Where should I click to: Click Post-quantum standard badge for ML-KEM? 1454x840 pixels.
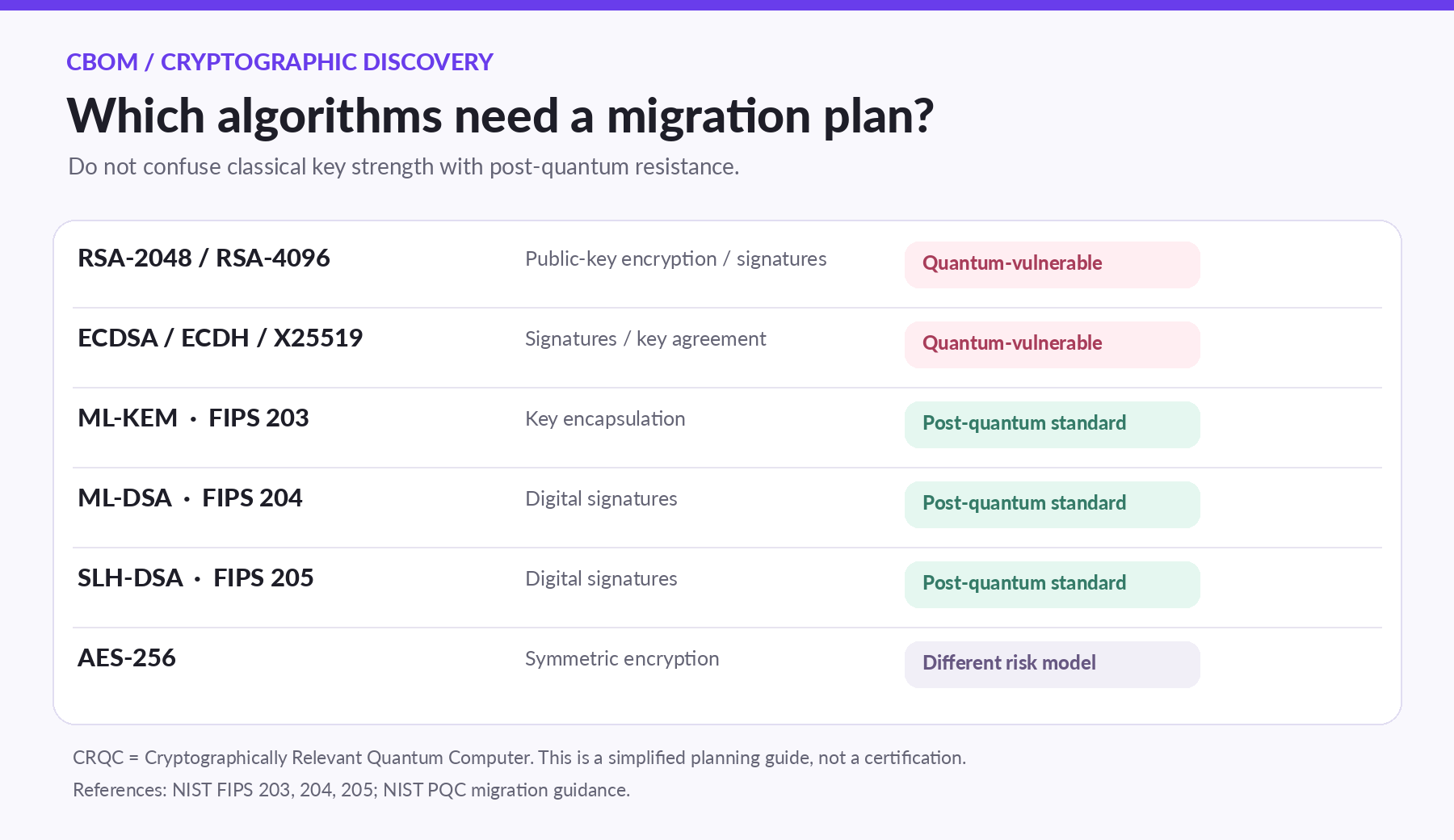pyautogui.click(x=1052, y=425)
